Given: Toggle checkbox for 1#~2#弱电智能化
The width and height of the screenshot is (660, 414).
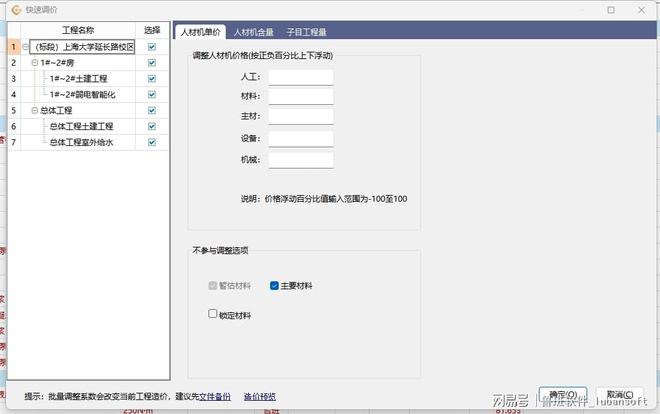Looking at the screenshot, I should pyautogui.click(x=152, y=95).
